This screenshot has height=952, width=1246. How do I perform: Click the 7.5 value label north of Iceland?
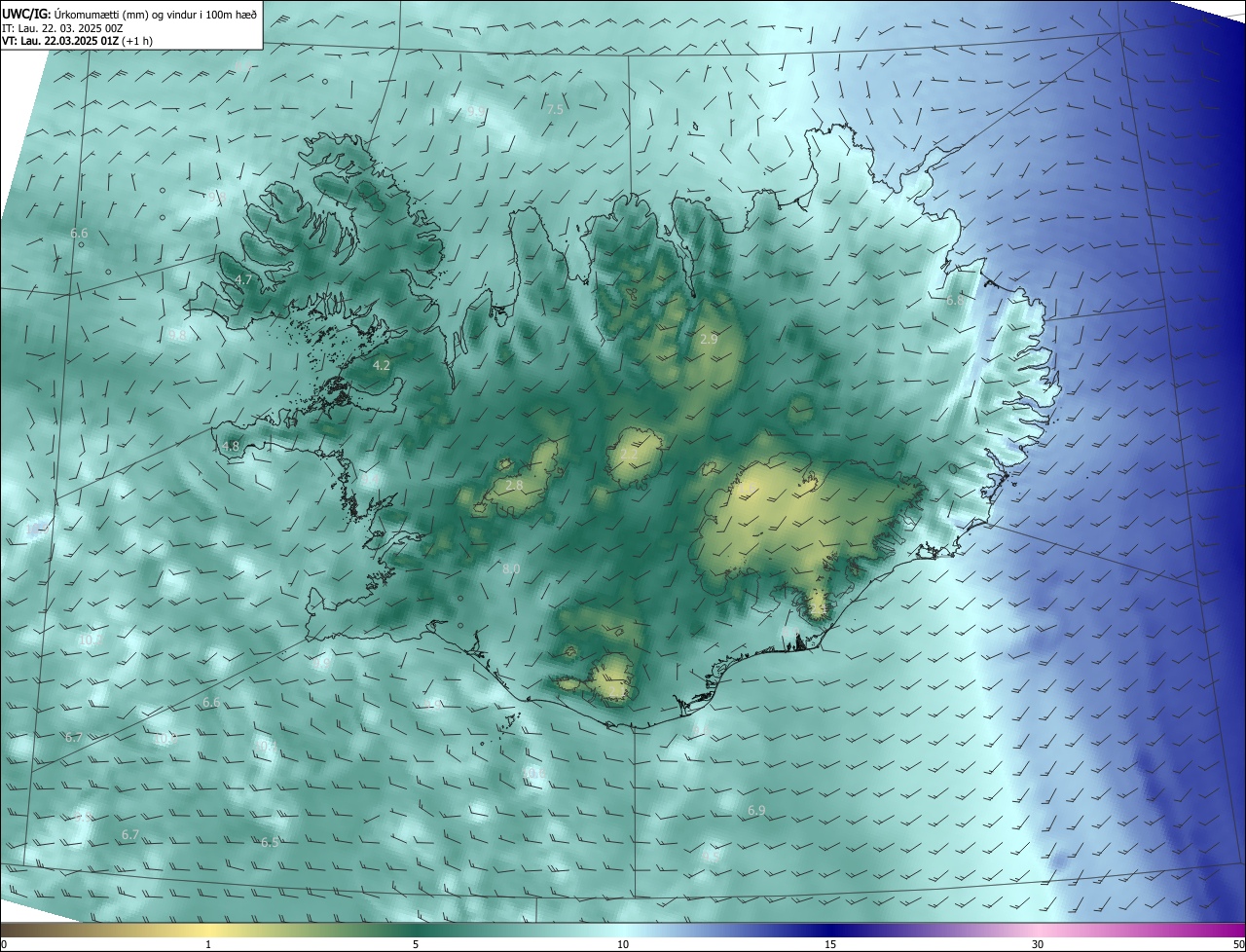click(555, 109)
